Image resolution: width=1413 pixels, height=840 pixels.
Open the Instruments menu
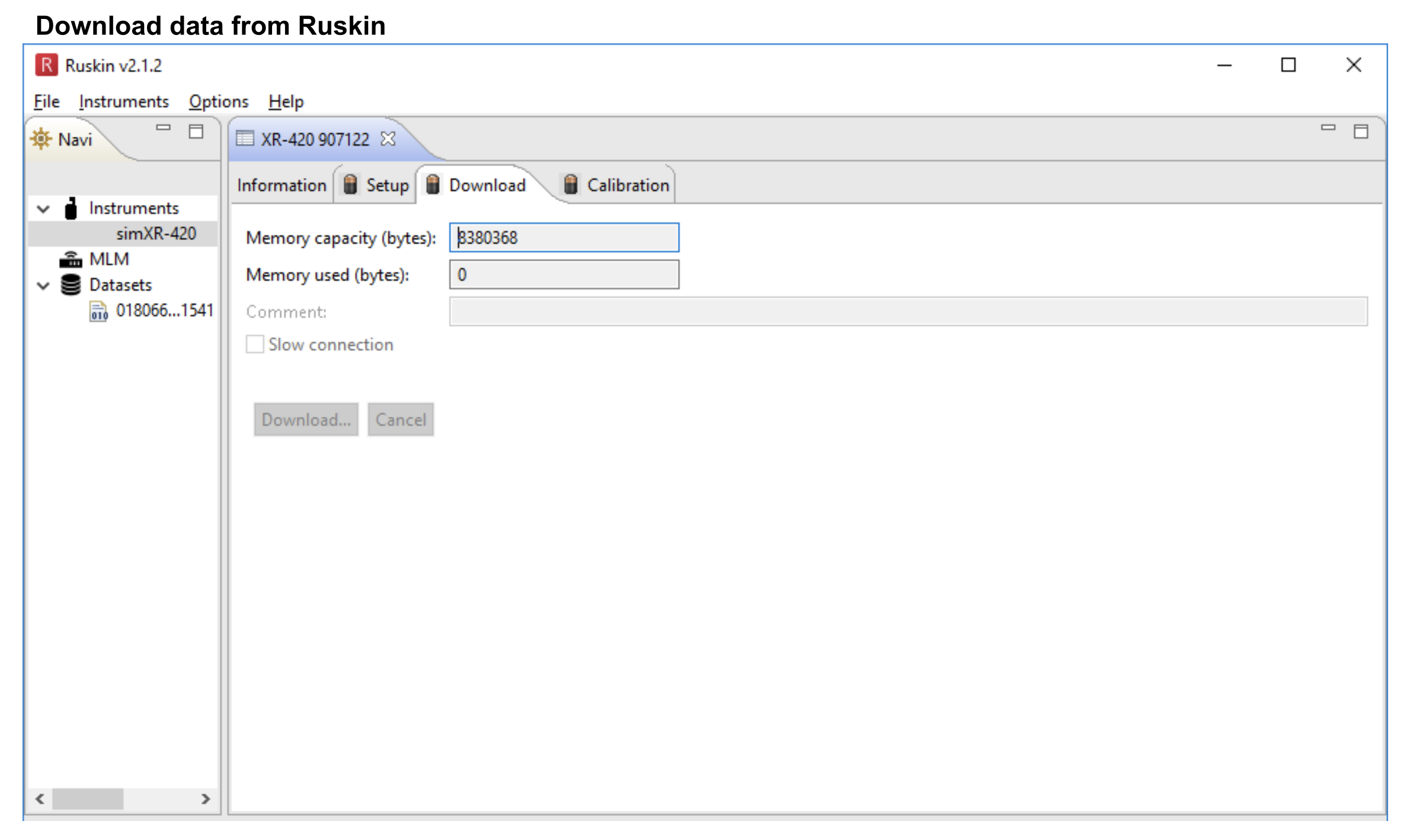124,102
